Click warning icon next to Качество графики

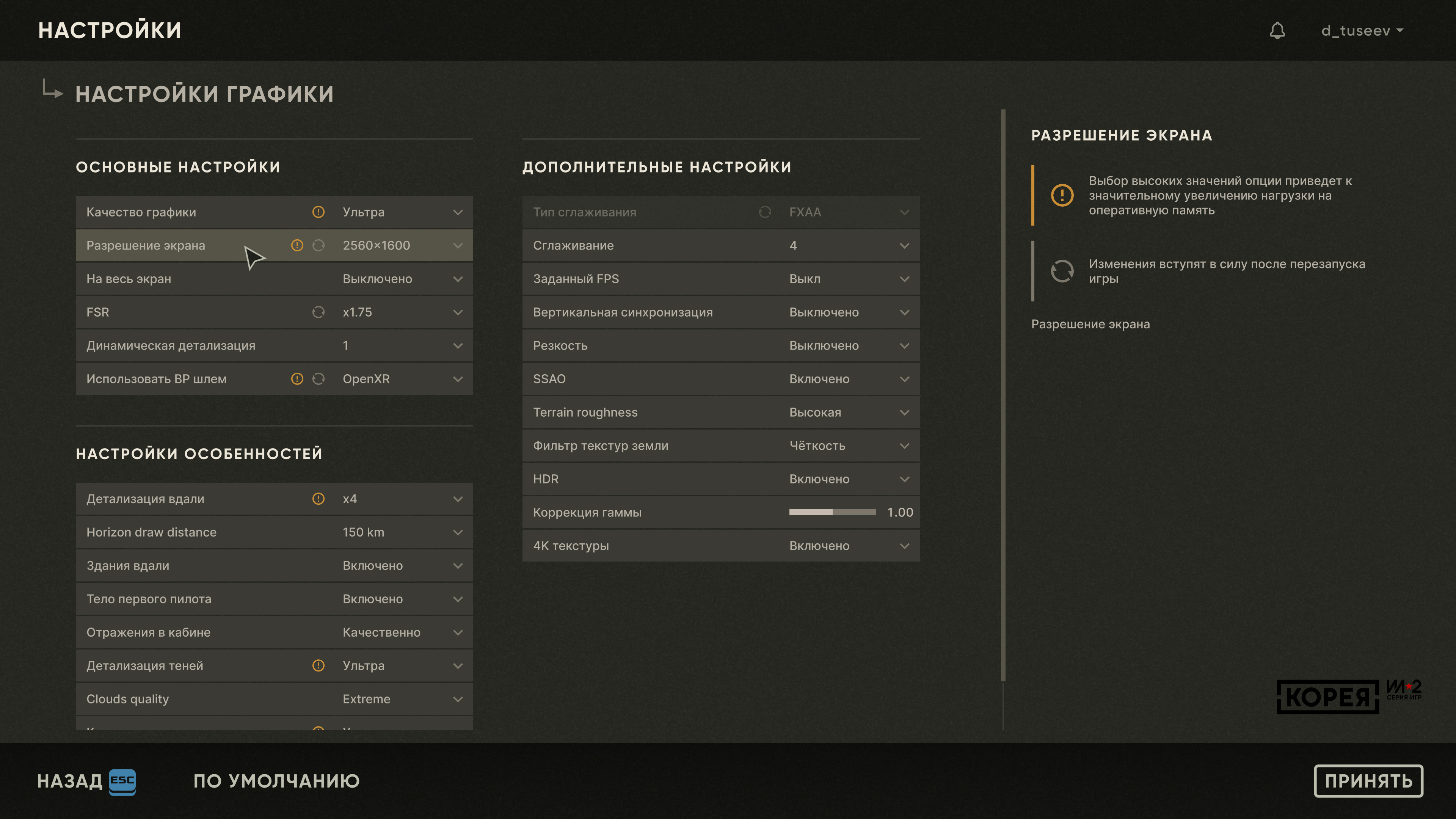pyautogui.click(x=318, y=212)
